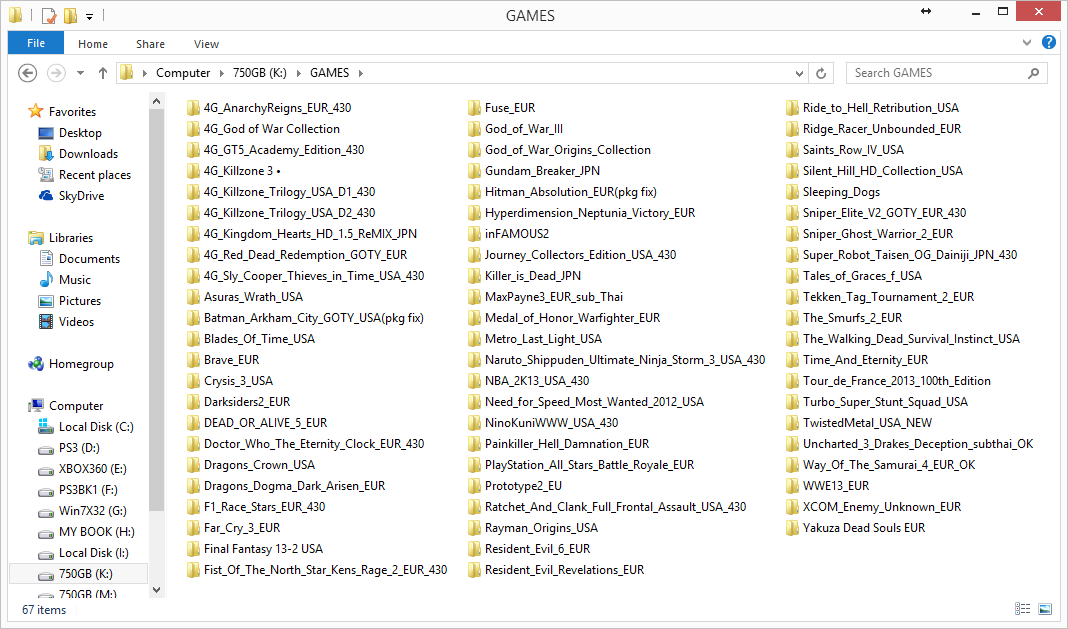1068x629 pixels.
Task: Open address bar history dropdown
Action: click(800, 73)
